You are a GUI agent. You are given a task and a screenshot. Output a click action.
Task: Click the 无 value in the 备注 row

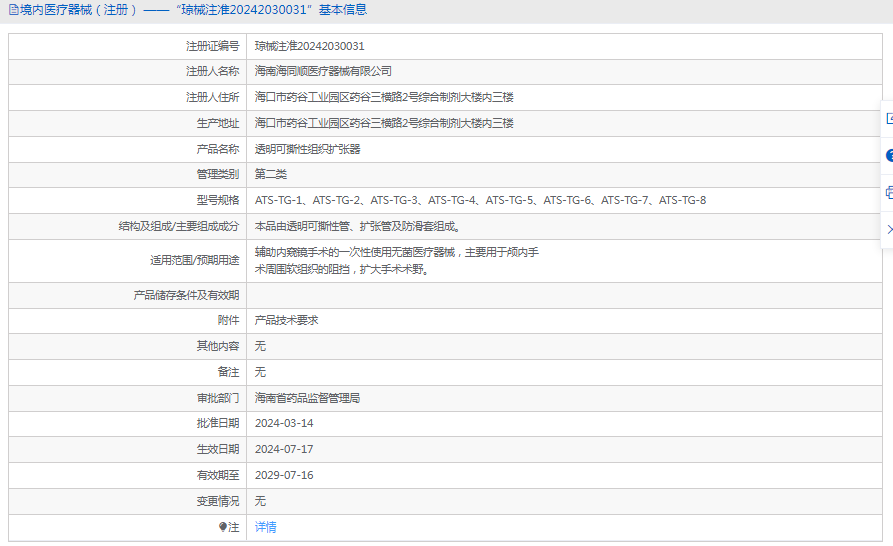pyautogui.click(x=260, y=372)
